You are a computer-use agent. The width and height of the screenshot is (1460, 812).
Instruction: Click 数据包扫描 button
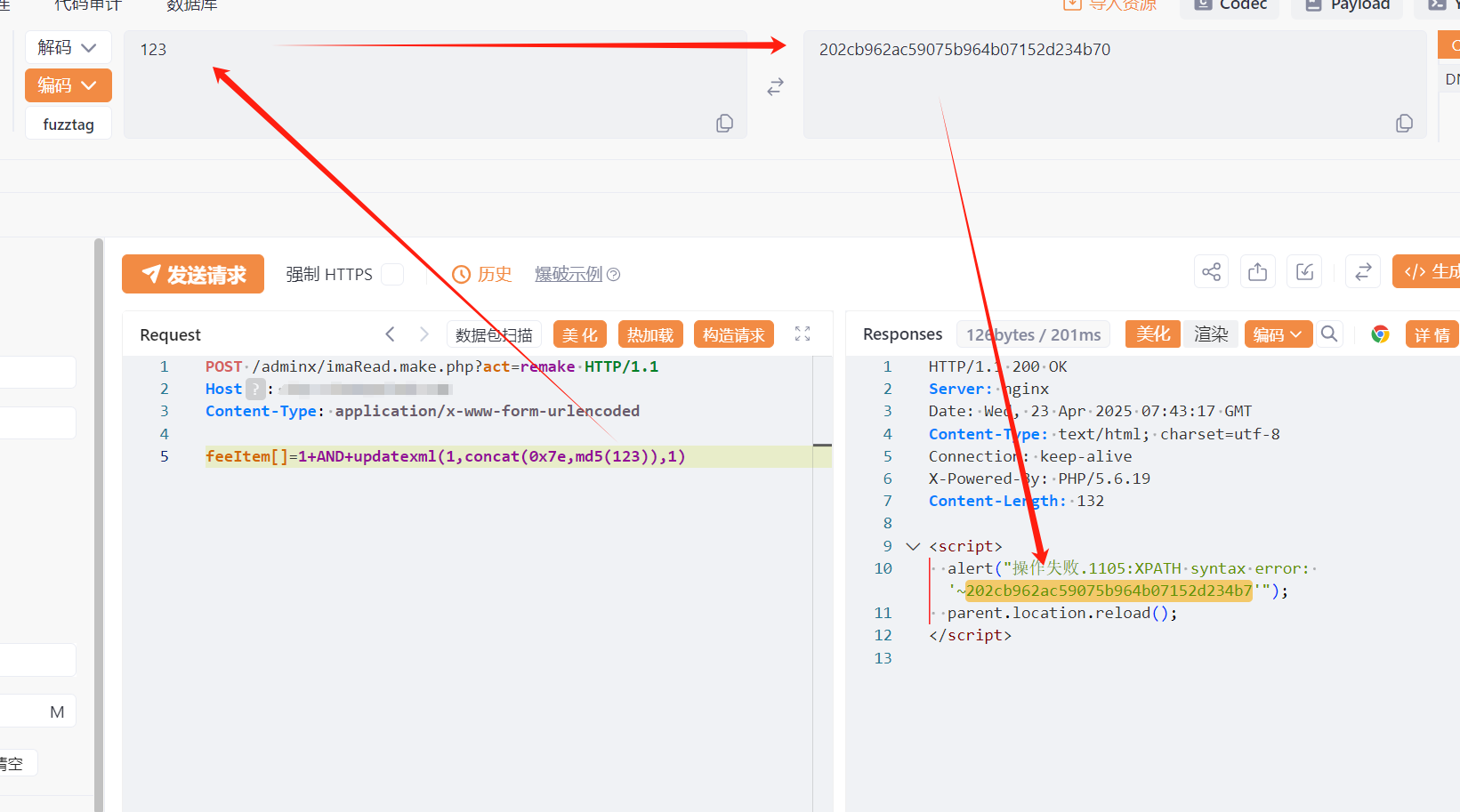(494, 334)
